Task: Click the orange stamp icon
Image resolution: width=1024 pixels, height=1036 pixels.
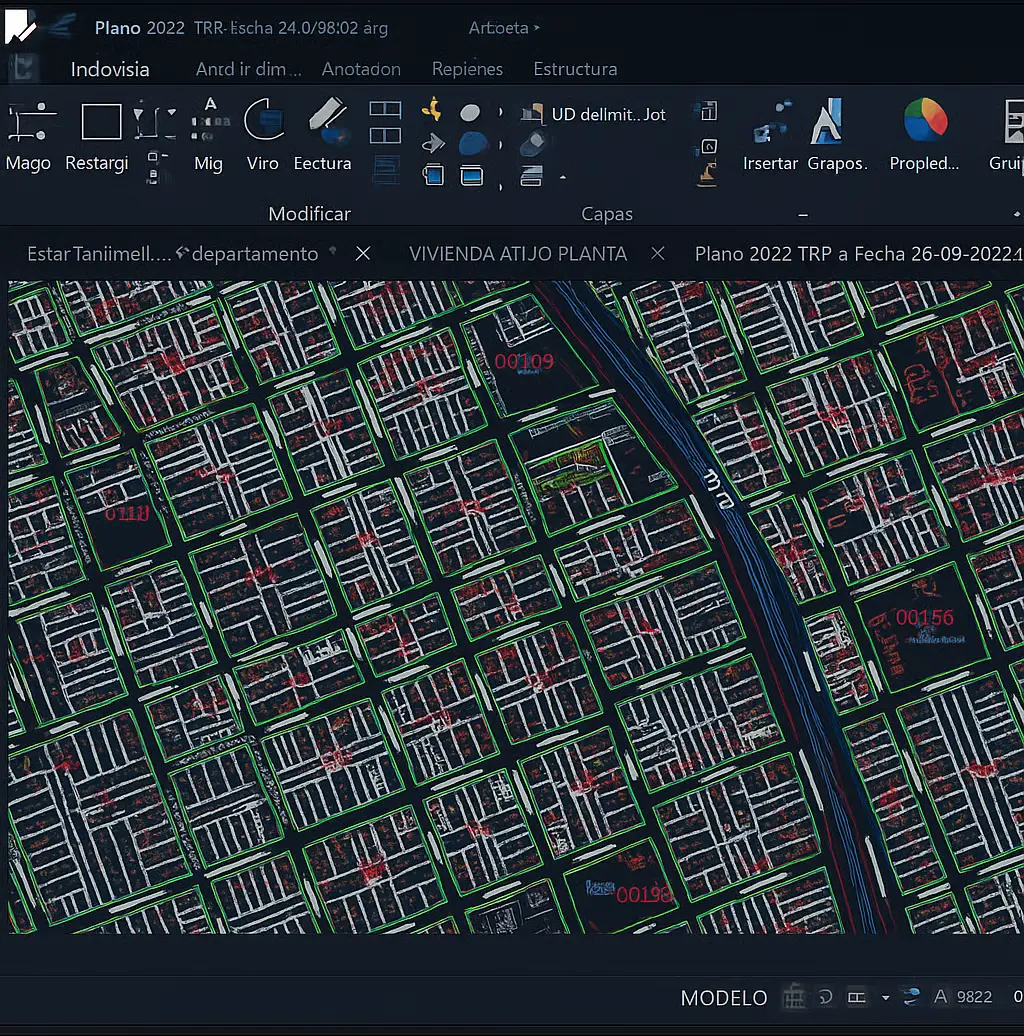Action: point(707,176)
